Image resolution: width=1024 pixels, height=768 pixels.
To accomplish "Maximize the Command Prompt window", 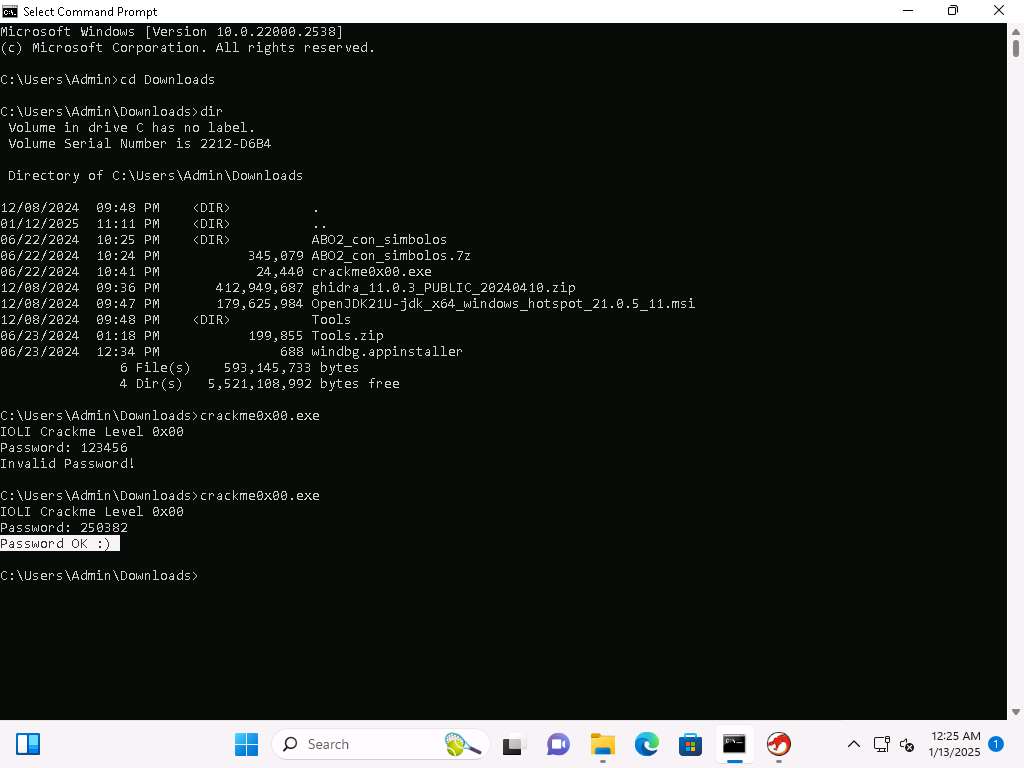I will [x=952, y=11].
